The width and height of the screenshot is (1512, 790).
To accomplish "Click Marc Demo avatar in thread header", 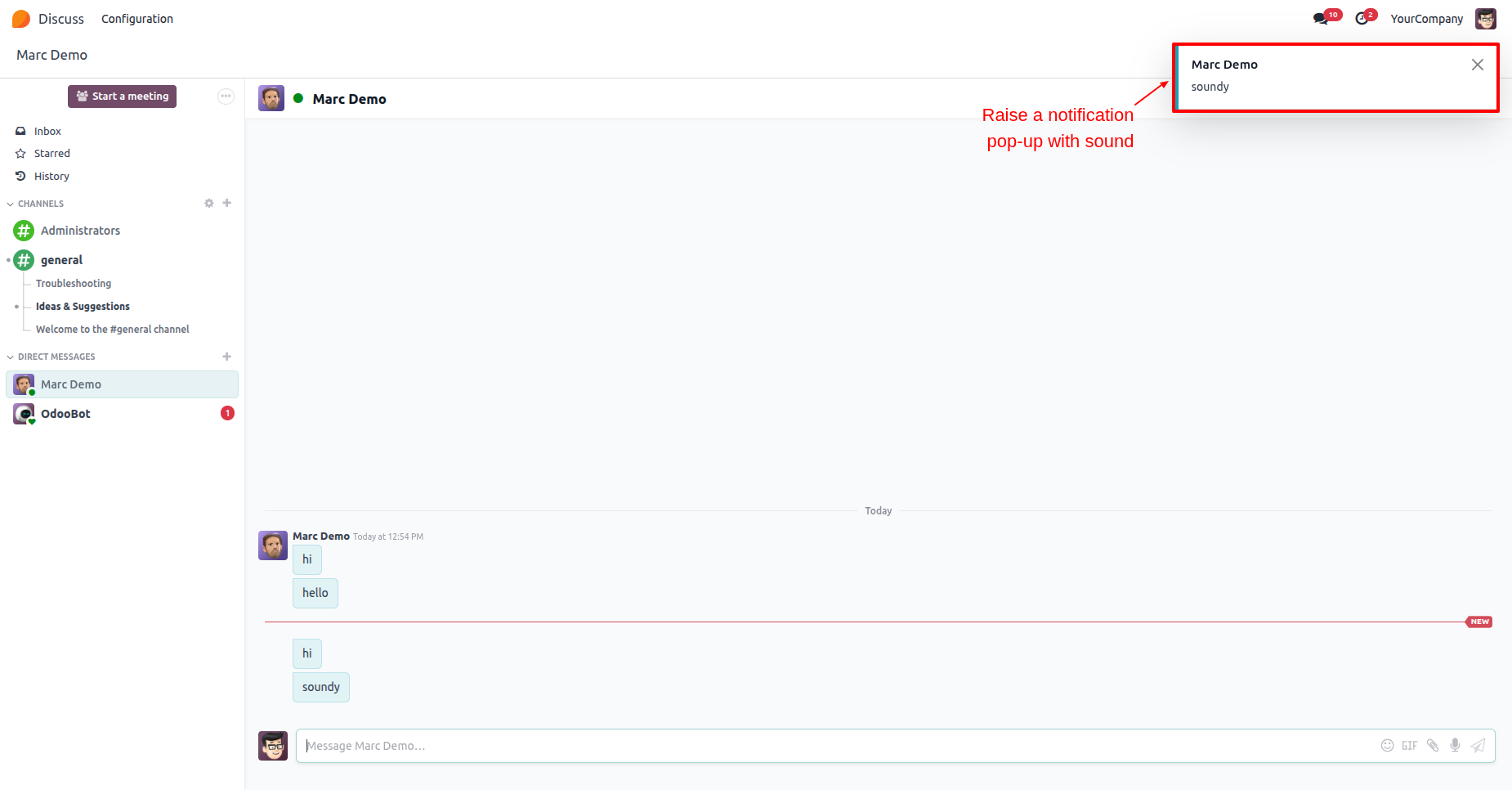I will tap(271, 98).
